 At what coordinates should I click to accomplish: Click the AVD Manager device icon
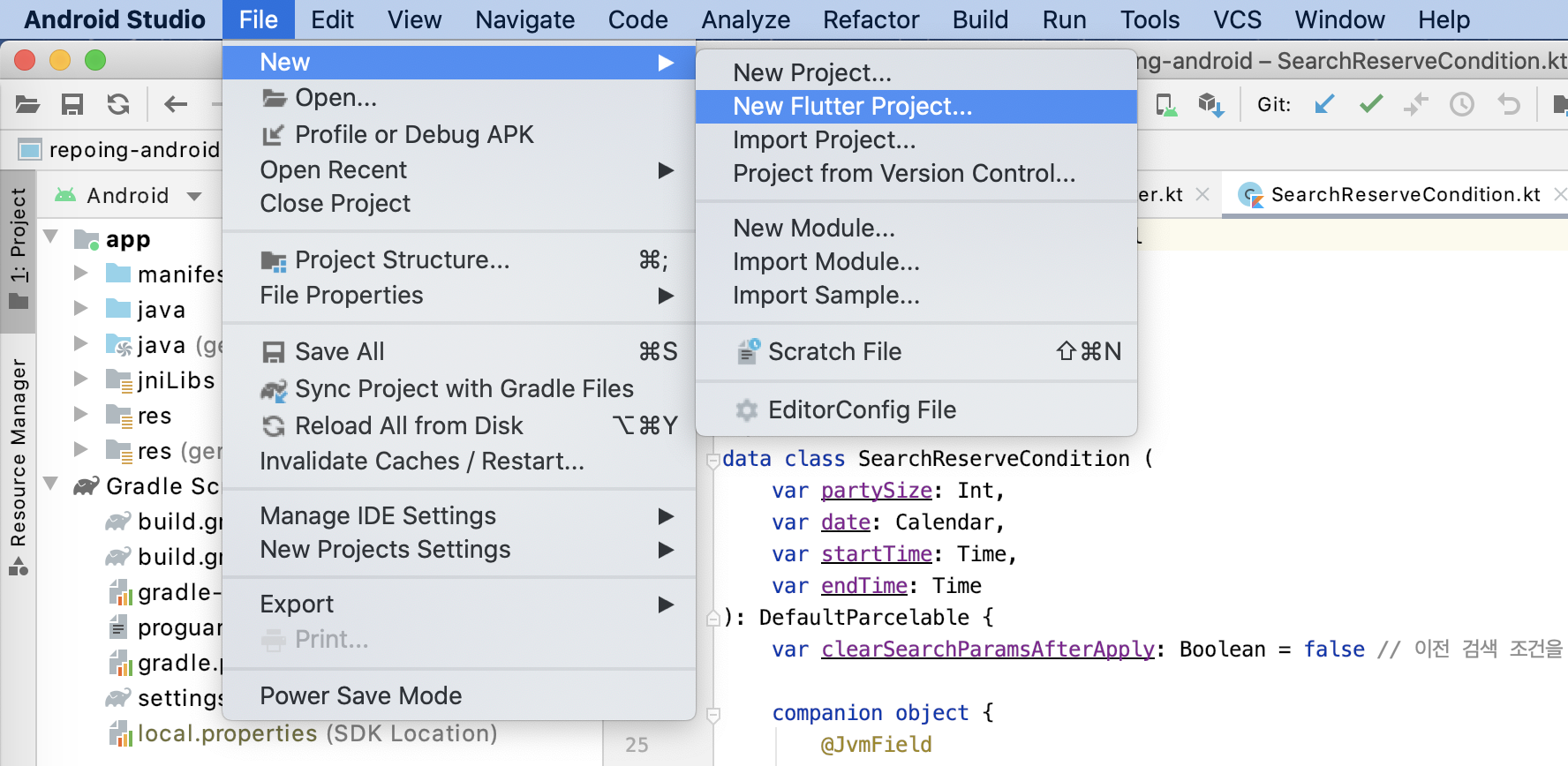(x=1166, y=105)
